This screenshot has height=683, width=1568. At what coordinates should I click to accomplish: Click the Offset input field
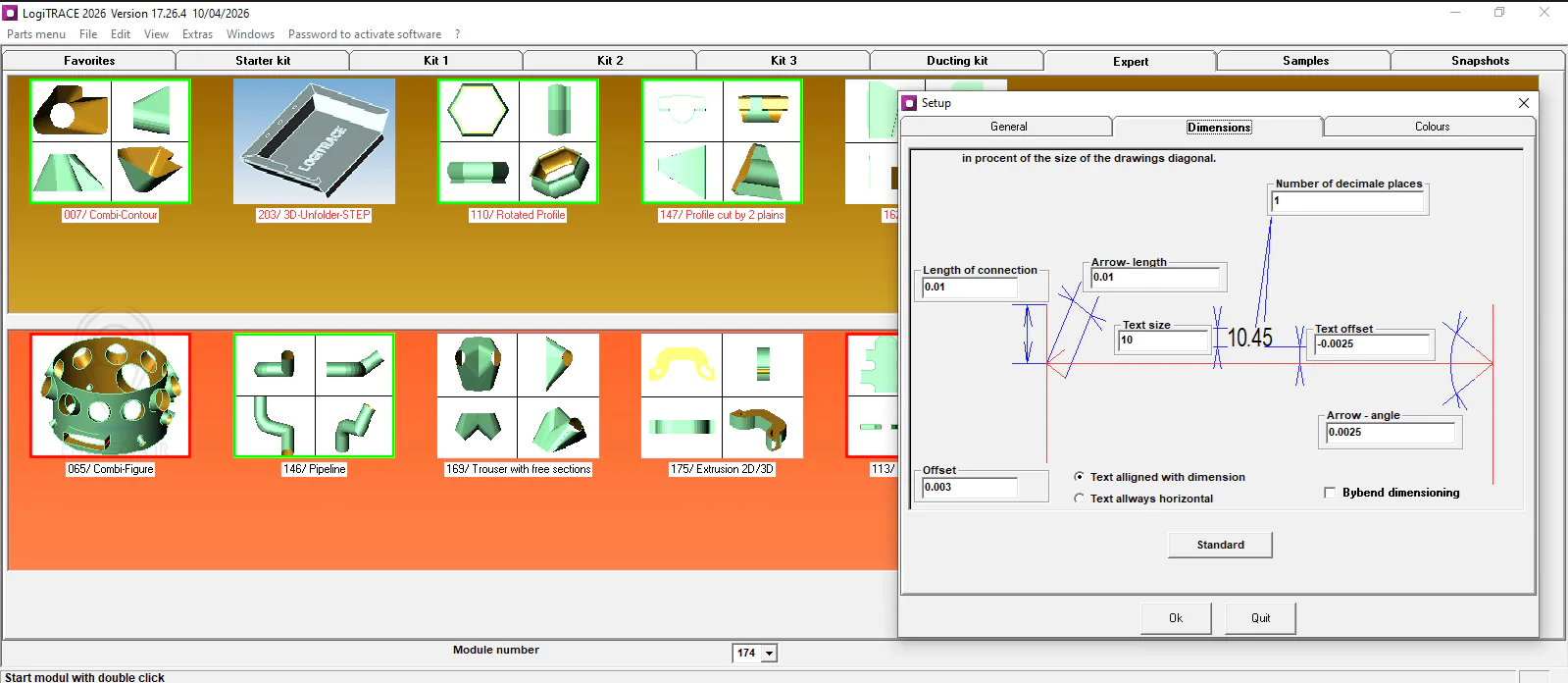click(x=970, y=488)
